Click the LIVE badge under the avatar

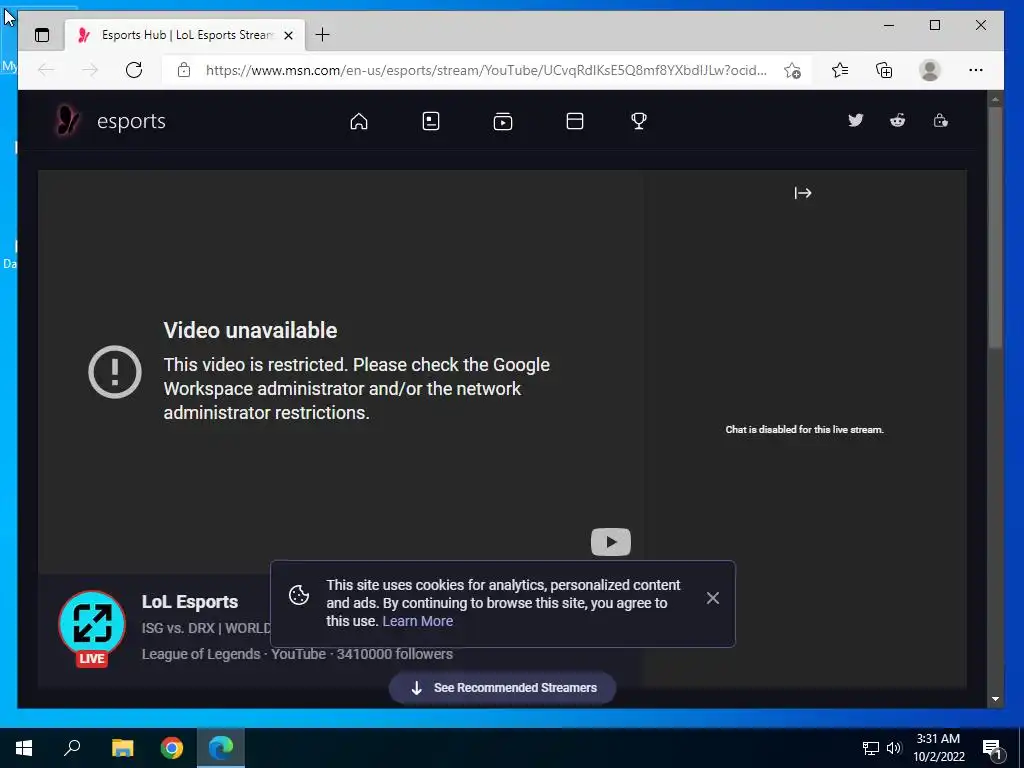(91, 658)
